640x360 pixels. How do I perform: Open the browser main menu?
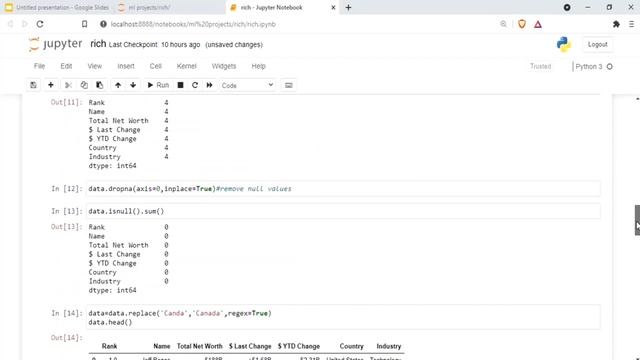click(631, 24)
